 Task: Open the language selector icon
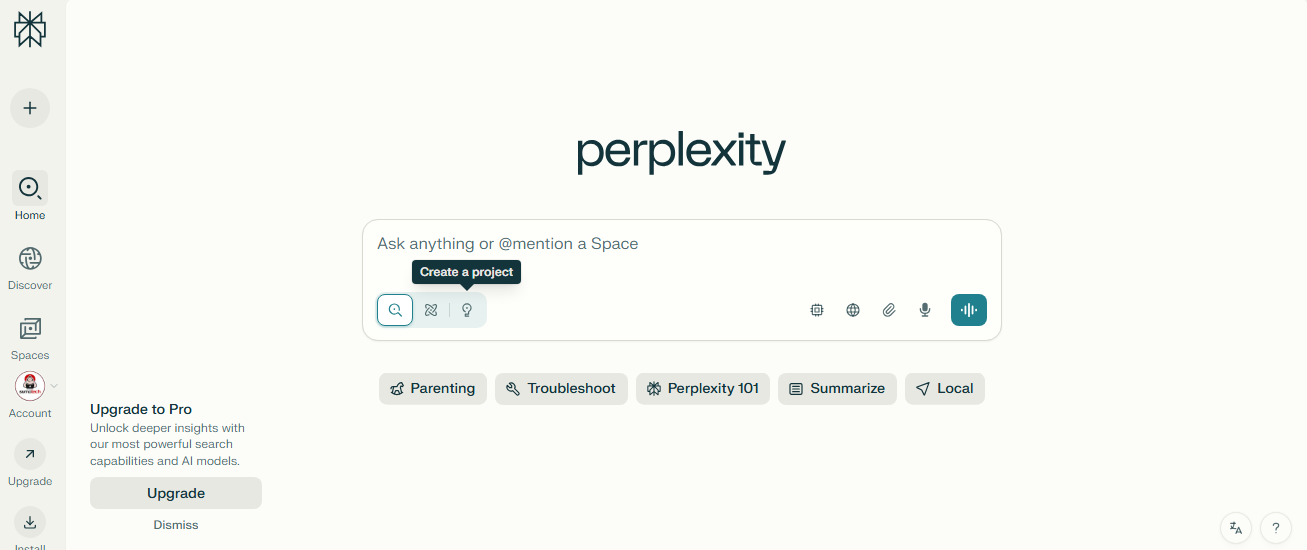(x=1236, y=528)
